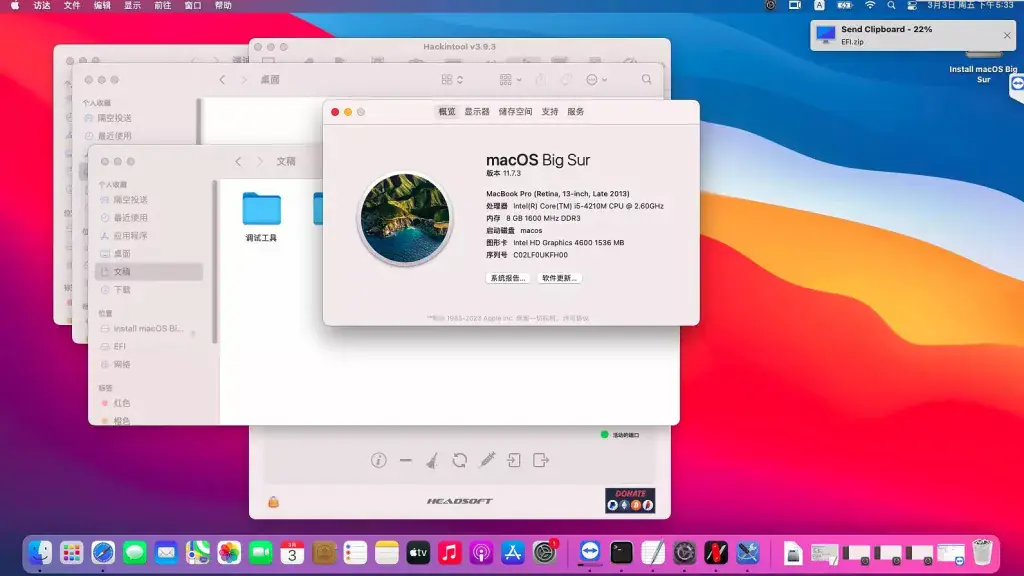Open the 访达 menu in menu bar
Screen dimensions: 1024x576
pyautogui.click(x=42, y=5)
